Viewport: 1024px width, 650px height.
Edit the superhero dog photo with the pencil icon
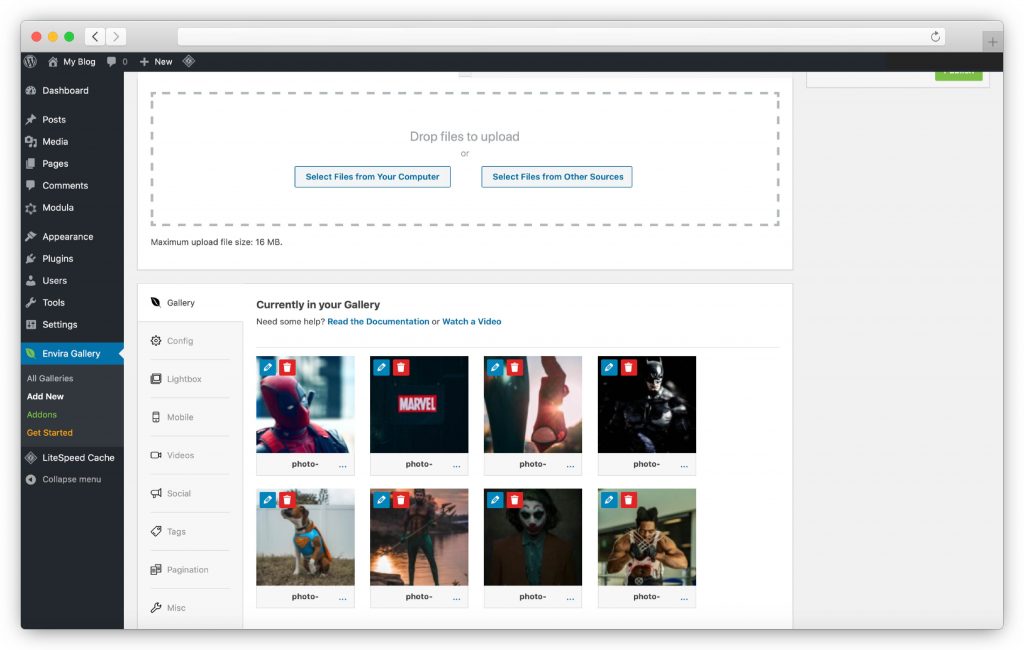click(268, 499)
